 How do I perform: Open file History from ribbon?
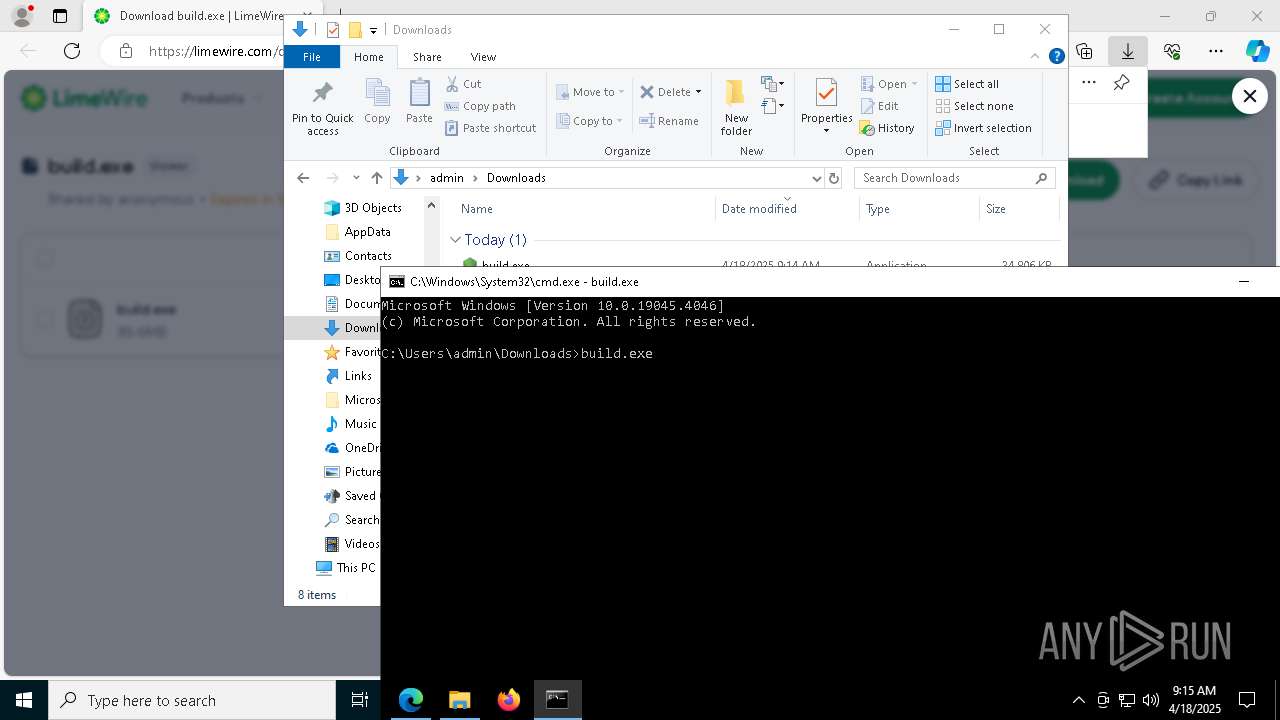(887, 128)
